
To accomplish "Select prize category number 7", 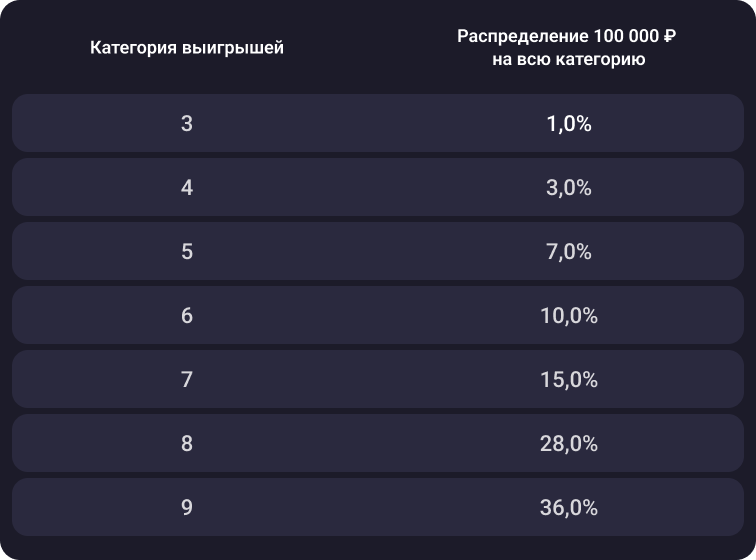I will (187, 380).
